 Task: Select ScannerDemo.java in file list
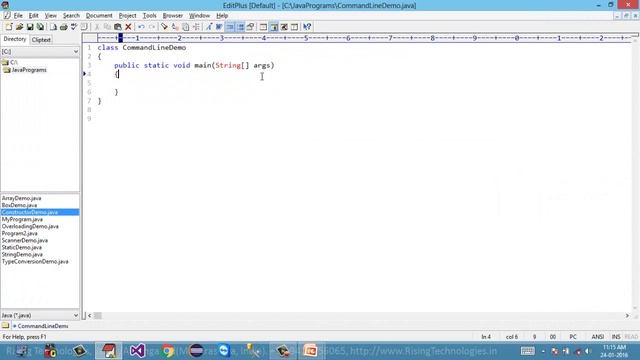(x=24, y=240)
